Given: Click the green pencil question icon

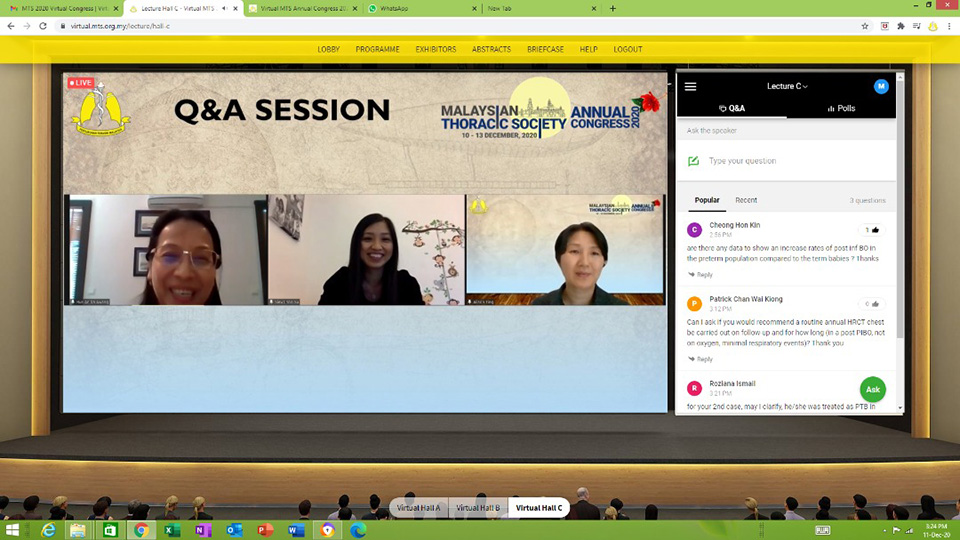Looking at the screenshot, I should click(x=693, y=161).
